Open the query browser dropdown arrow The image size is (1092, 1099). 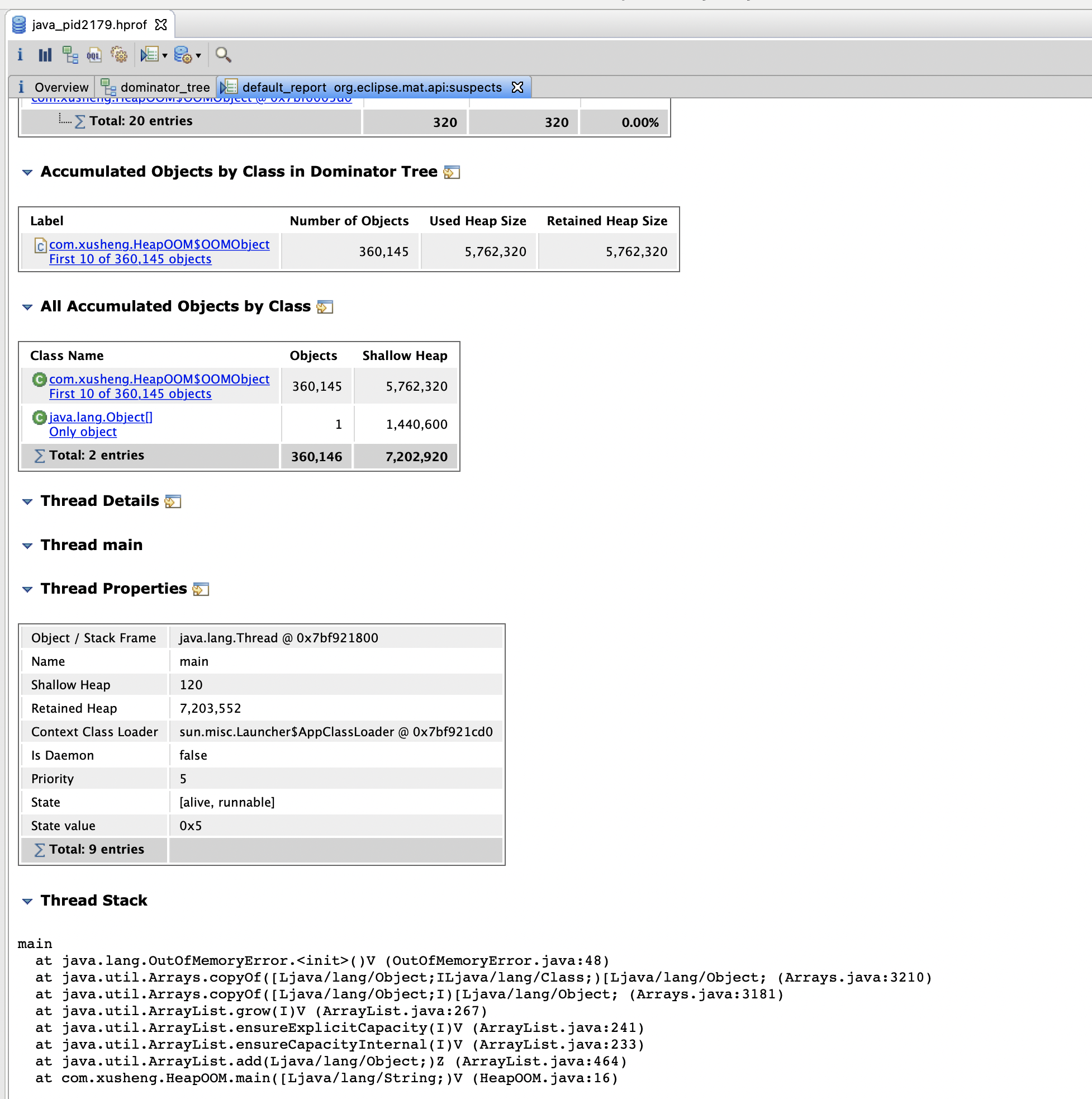click(x=198, y=56)
